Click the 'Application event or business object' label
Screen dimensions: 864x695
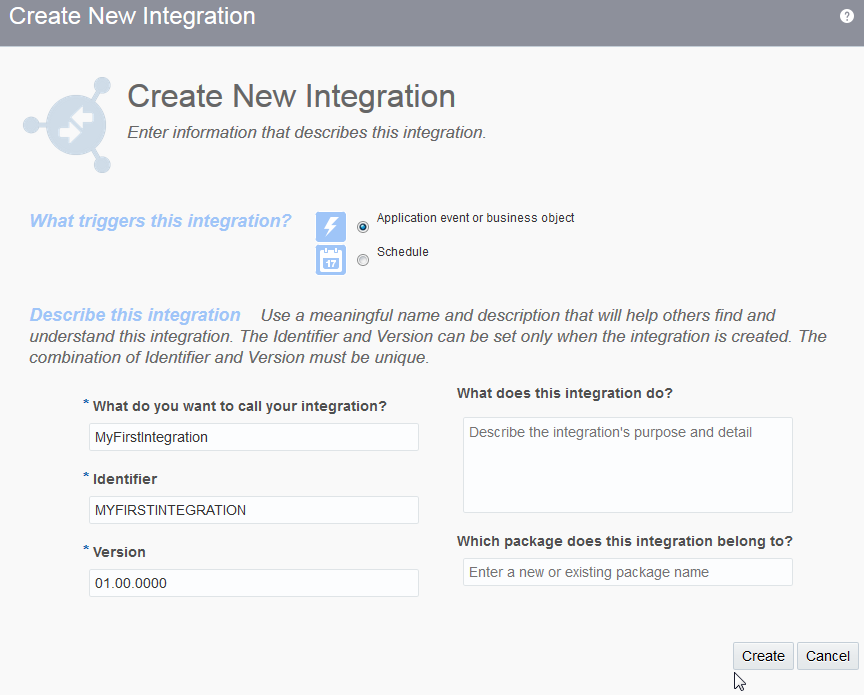point(475,218)
